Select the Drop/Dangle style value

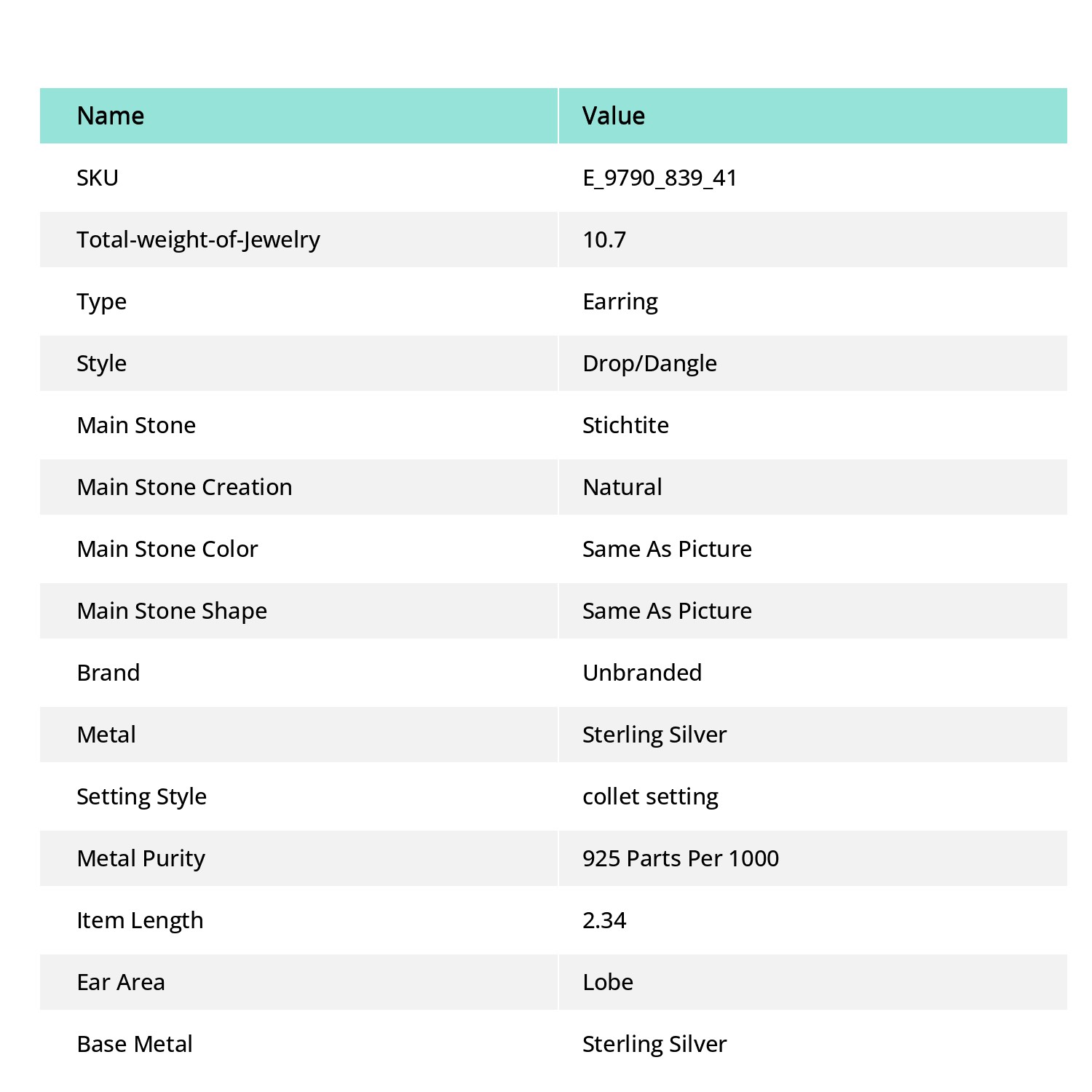pos(649,363)
